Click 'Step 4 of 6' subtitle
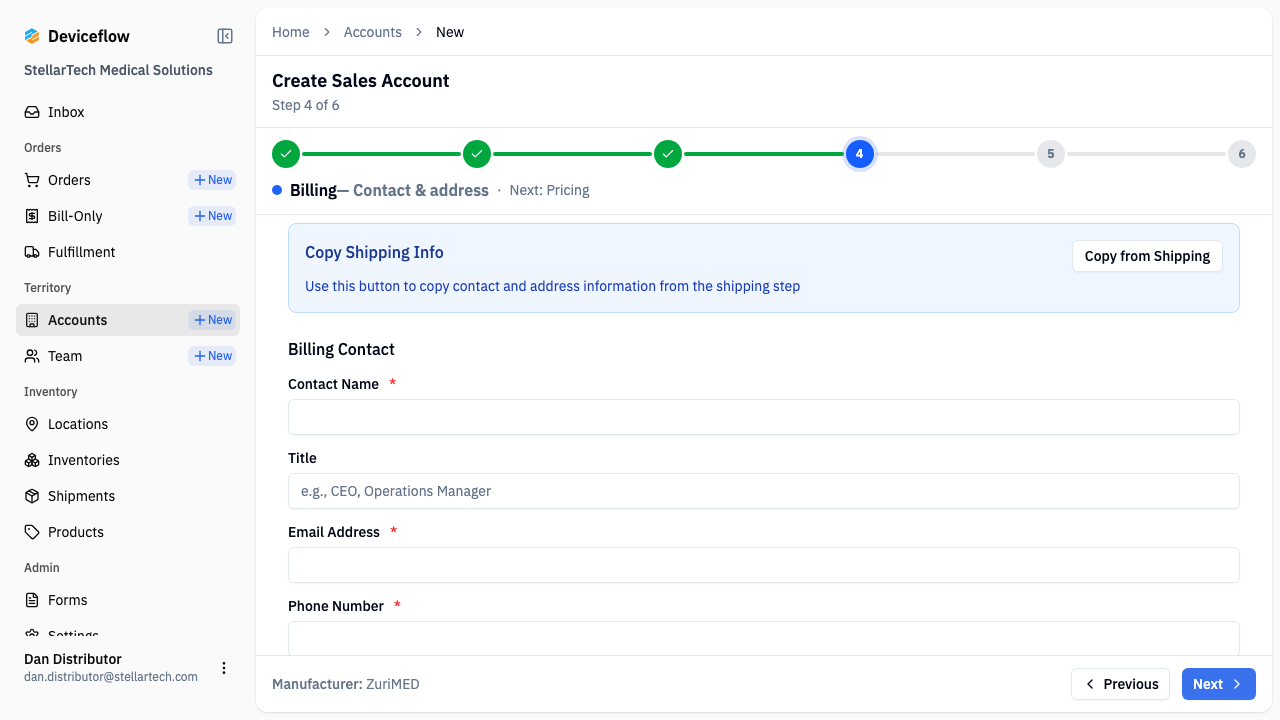The width and height of the screenshot is (1280, 720). (x=306, y=105)
